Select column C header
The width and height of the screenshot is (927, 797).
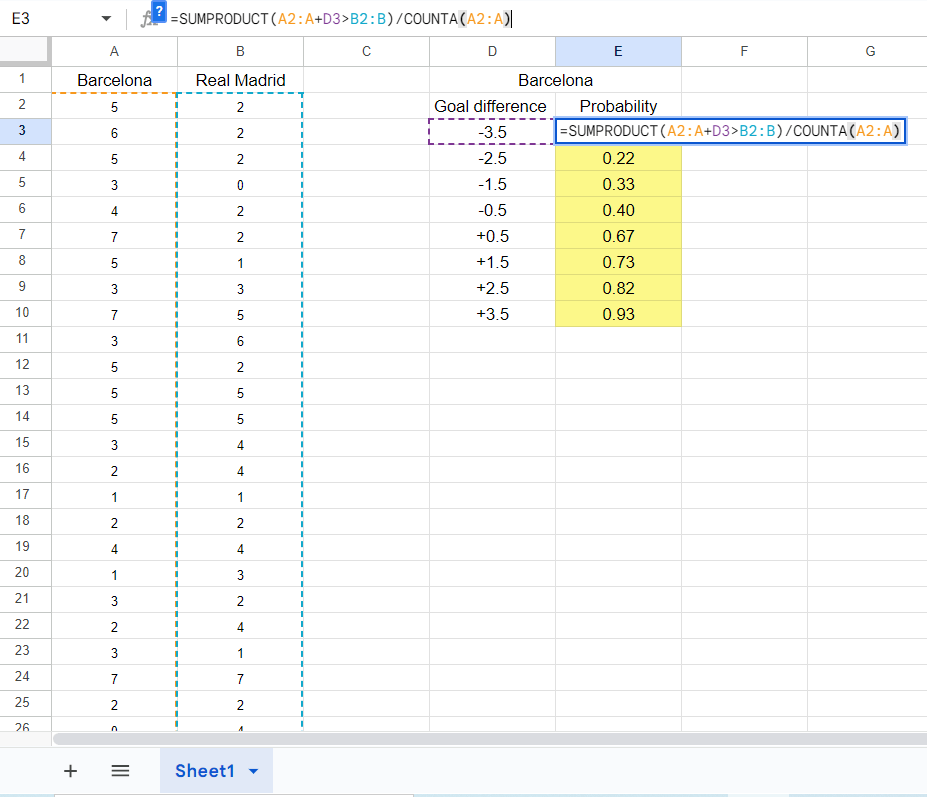pyautogui.click(x=367, y=51)
